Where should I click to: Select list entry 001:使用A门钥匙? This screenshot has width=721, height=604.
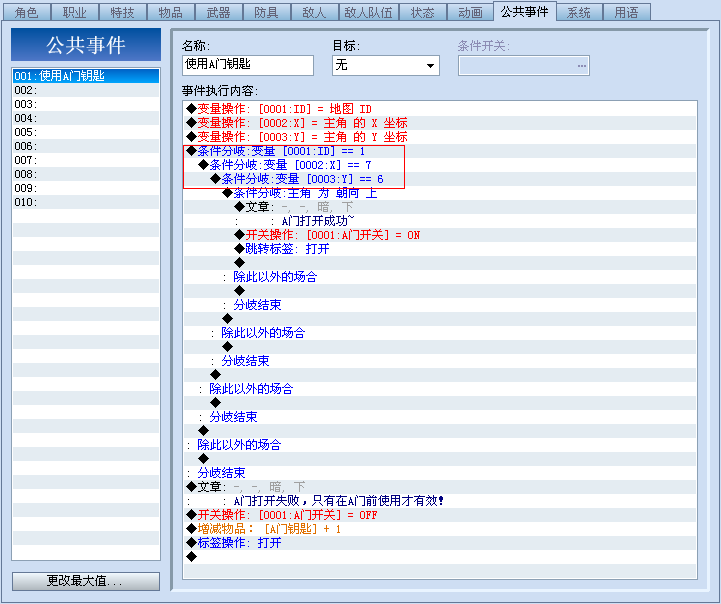86,76
